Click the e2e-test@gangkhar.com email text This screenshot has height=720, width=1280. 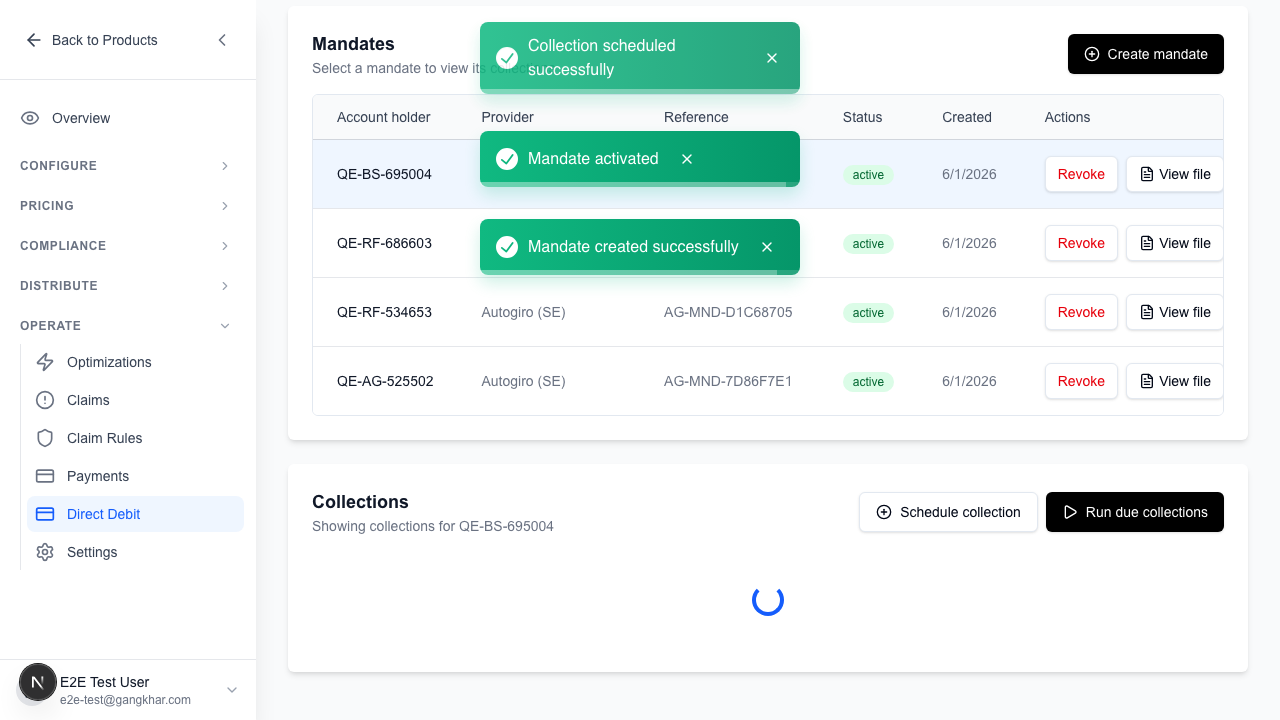pos(125,700)
